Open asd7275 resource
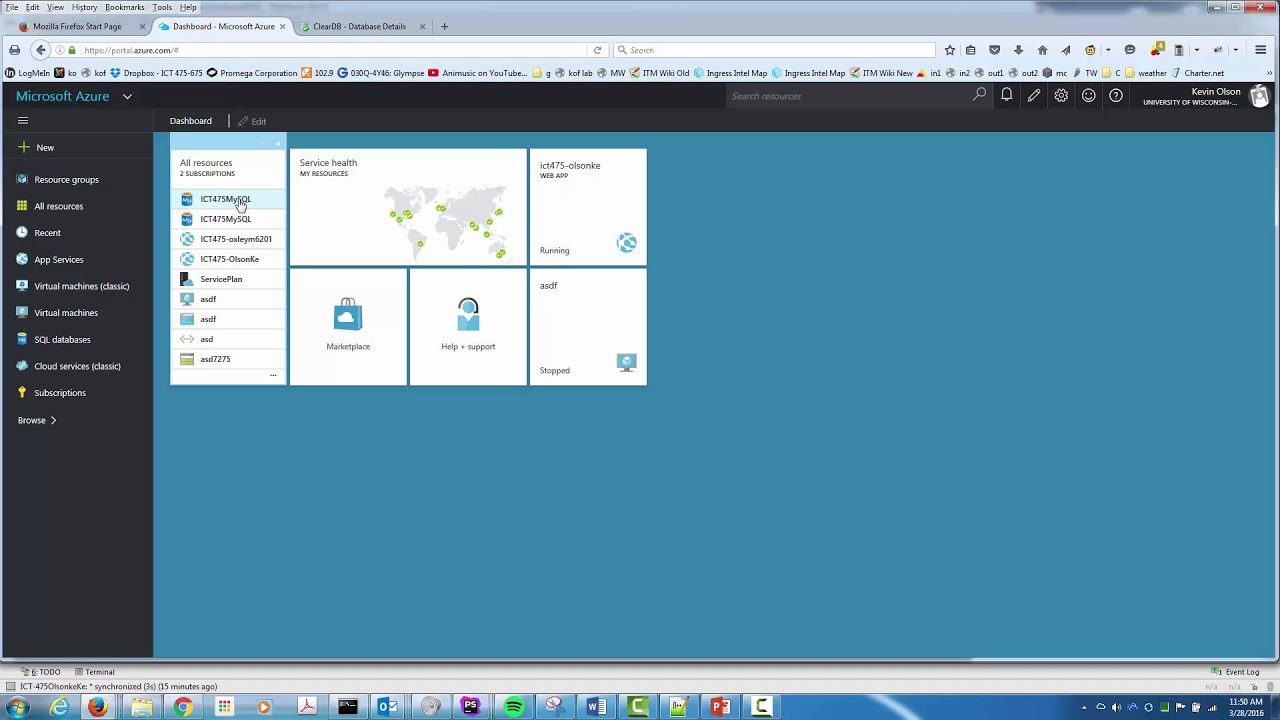 click(228, 359)
